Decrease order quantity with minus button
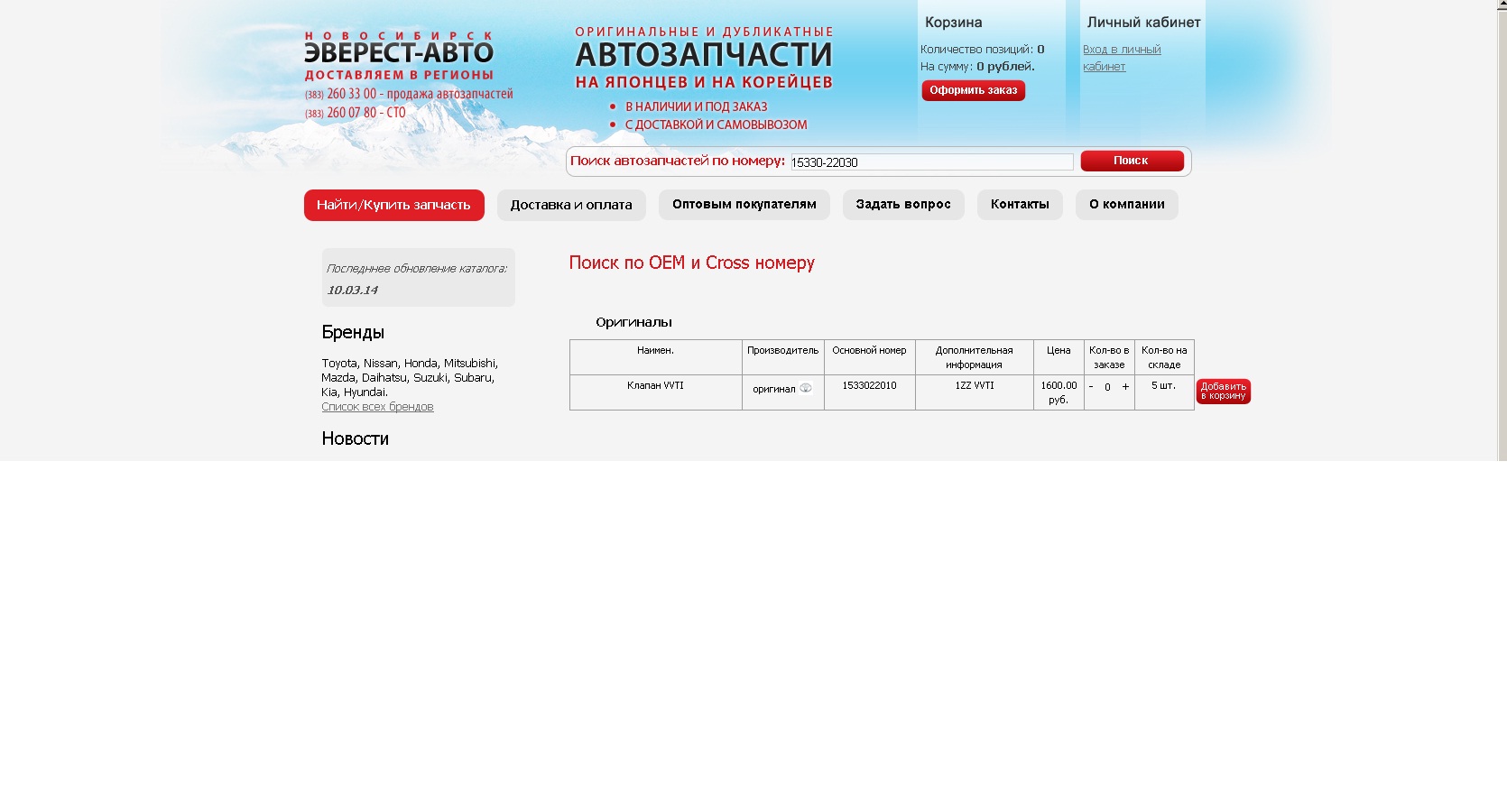This screenshot has height=812, width=1507. click(x=1091, y=387)
